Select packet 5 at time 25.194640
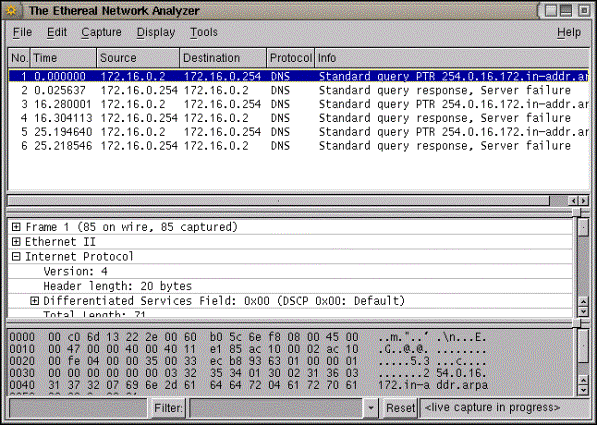Viewport: 597px width, 425px height. click(298, 132)
